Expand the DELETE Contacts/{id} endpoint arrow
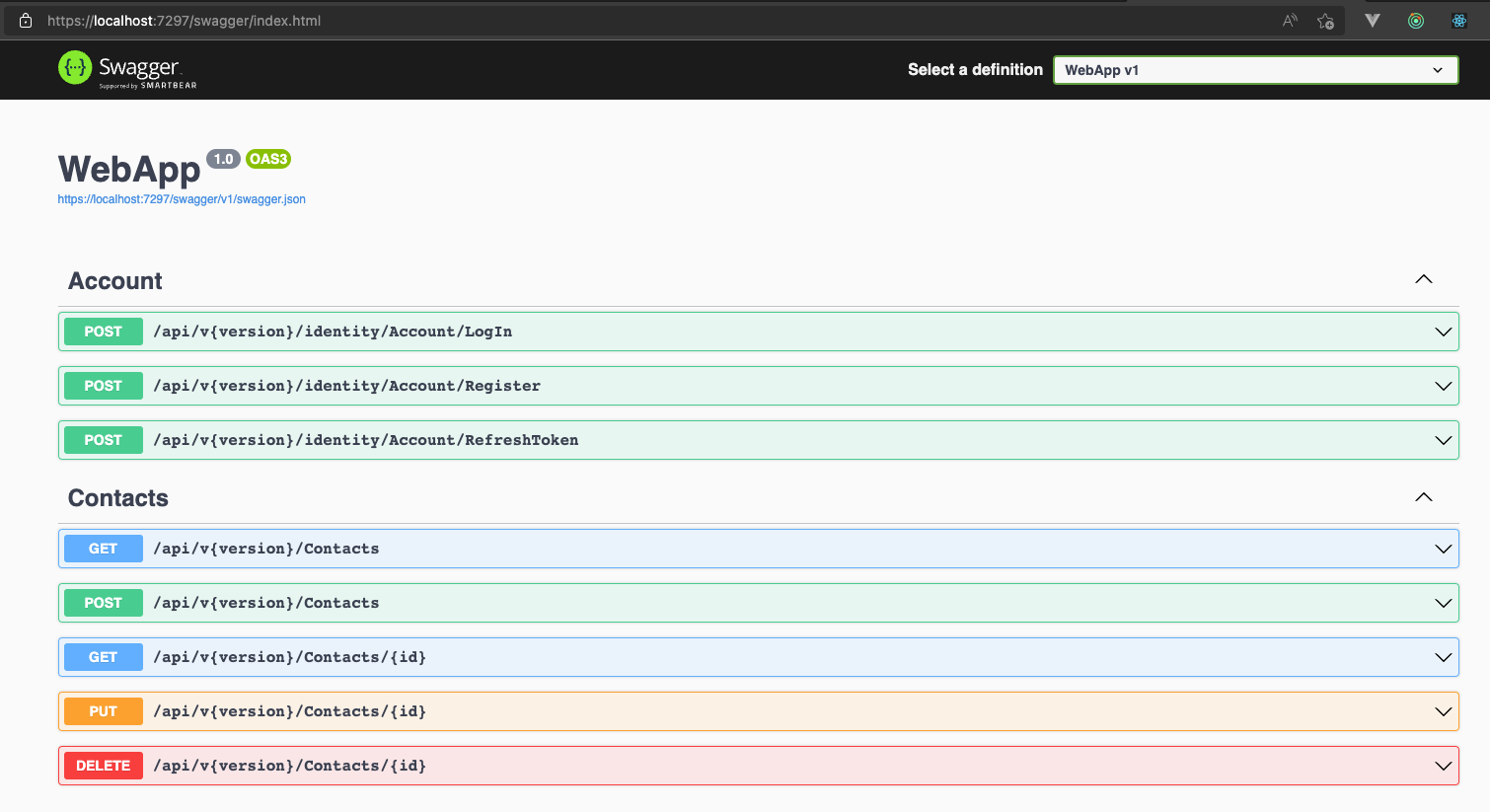The image size is (1490, 812). [1444, 766]
